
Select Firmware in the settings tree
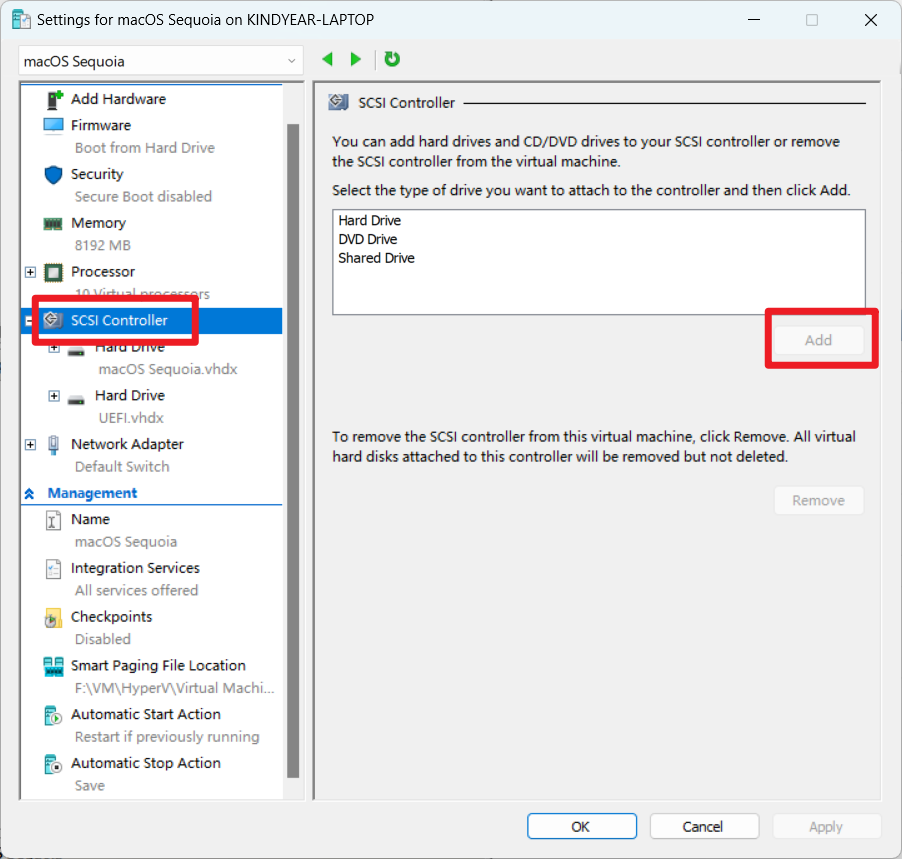click(x=101, y=125)
